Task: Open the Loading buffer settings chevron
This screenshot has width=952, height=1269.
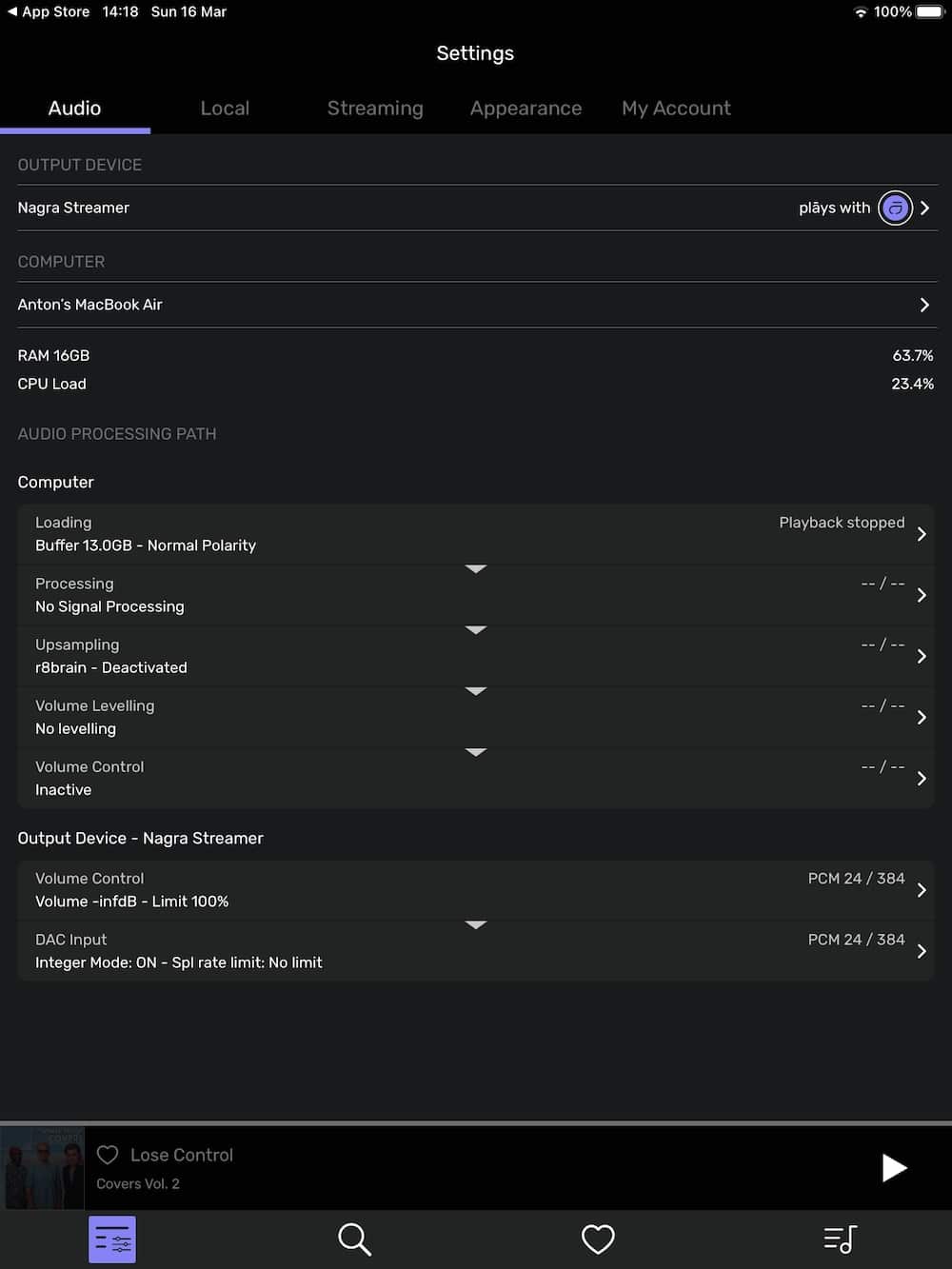Action: 922,534
